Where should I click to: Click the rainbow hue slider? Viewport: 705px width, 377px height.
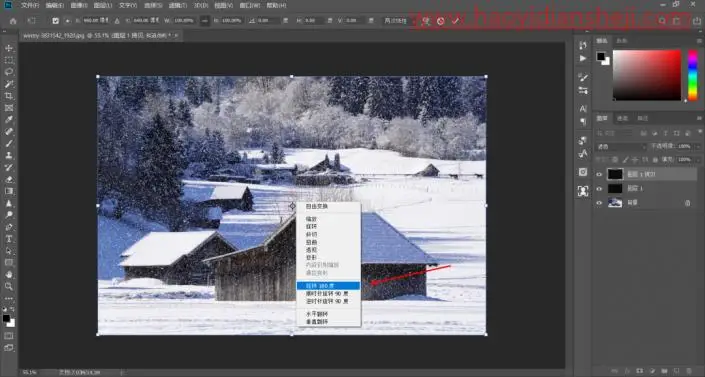pyautogui.click(x=693, y=75)
